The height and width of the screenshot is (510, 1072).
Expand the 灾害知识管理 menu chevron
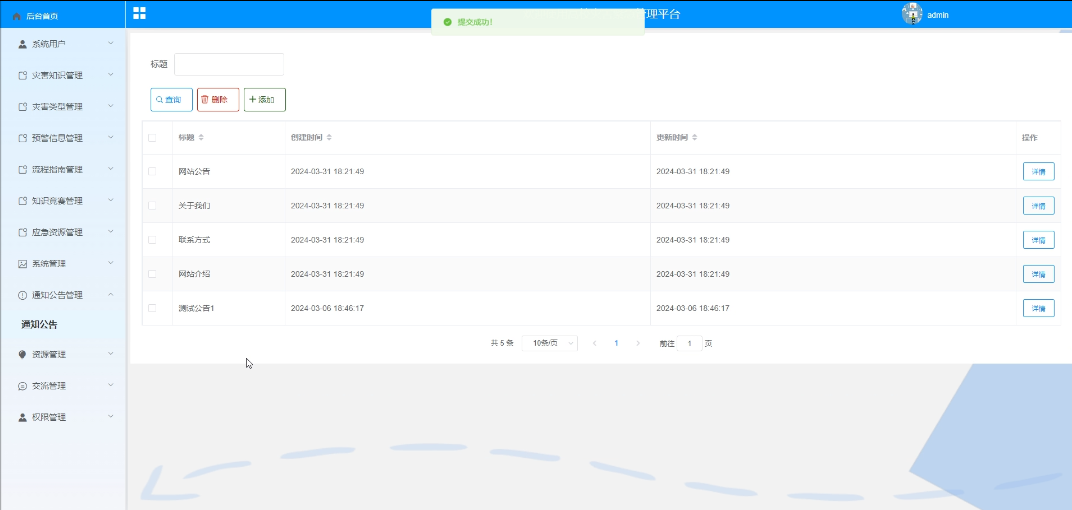(111, 75)
